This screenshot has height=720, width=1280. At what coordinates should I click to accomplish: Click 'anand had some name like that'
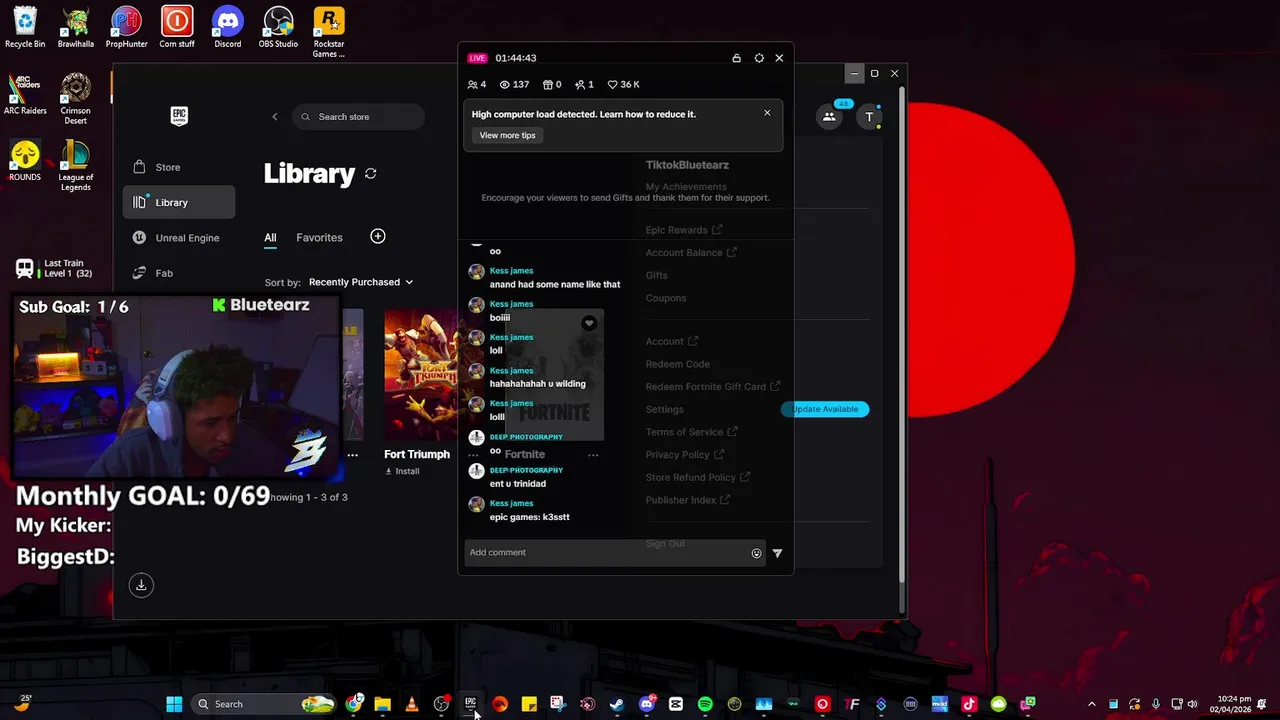click(x=554, y=284)
